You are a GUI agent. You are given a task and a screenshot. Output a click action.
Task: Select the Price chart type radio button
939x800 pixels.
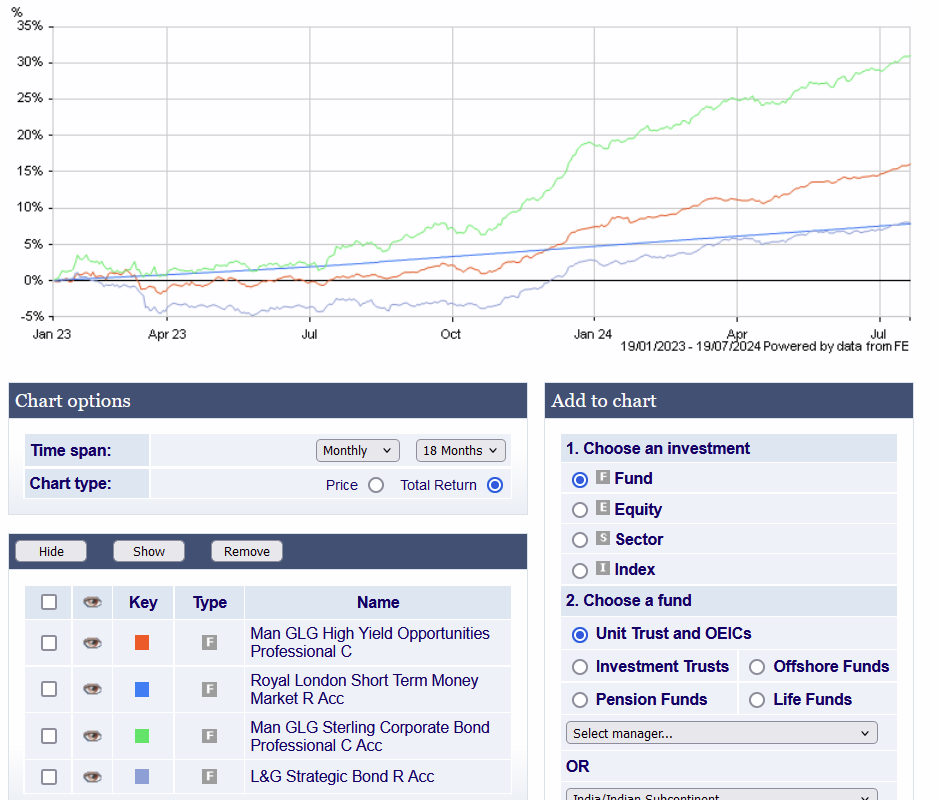point(376,485)
